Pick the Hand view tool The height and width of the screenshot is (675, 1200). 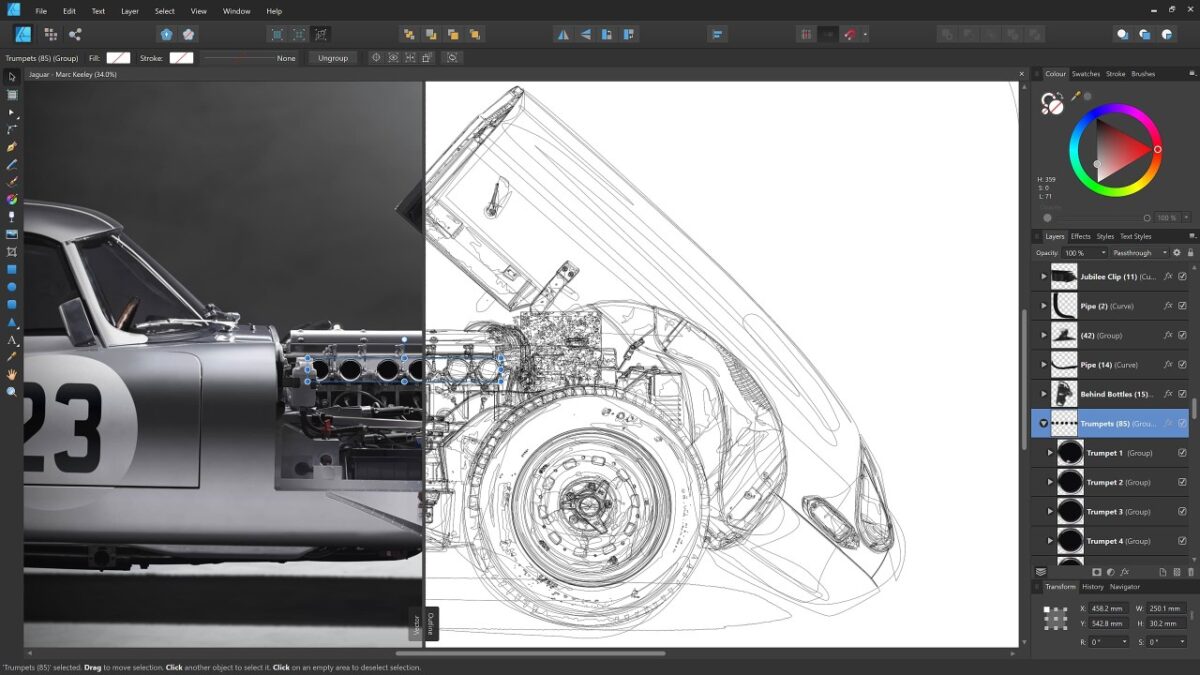12,374
